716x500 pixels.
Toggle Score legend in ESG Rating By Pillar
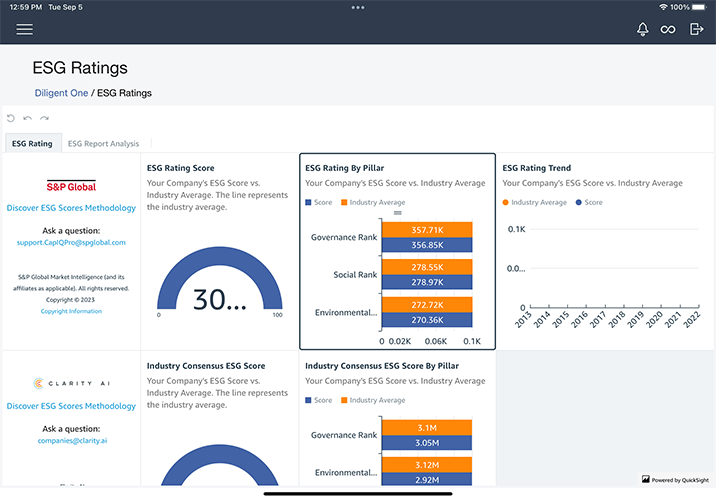319,202
